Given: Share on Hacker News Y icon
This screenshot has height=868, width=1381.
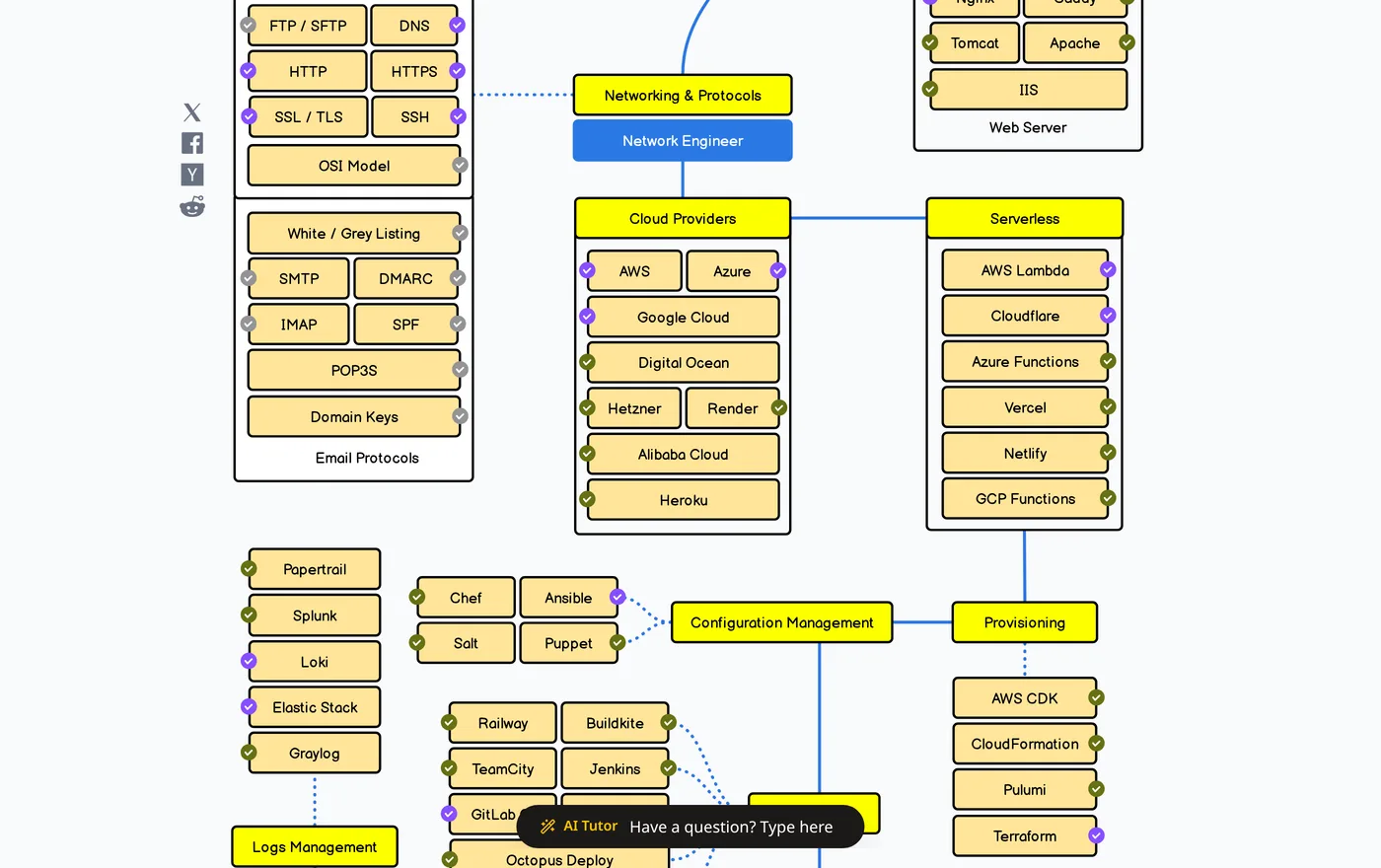Looking at the screenshot, I should [x=192, y=175].
